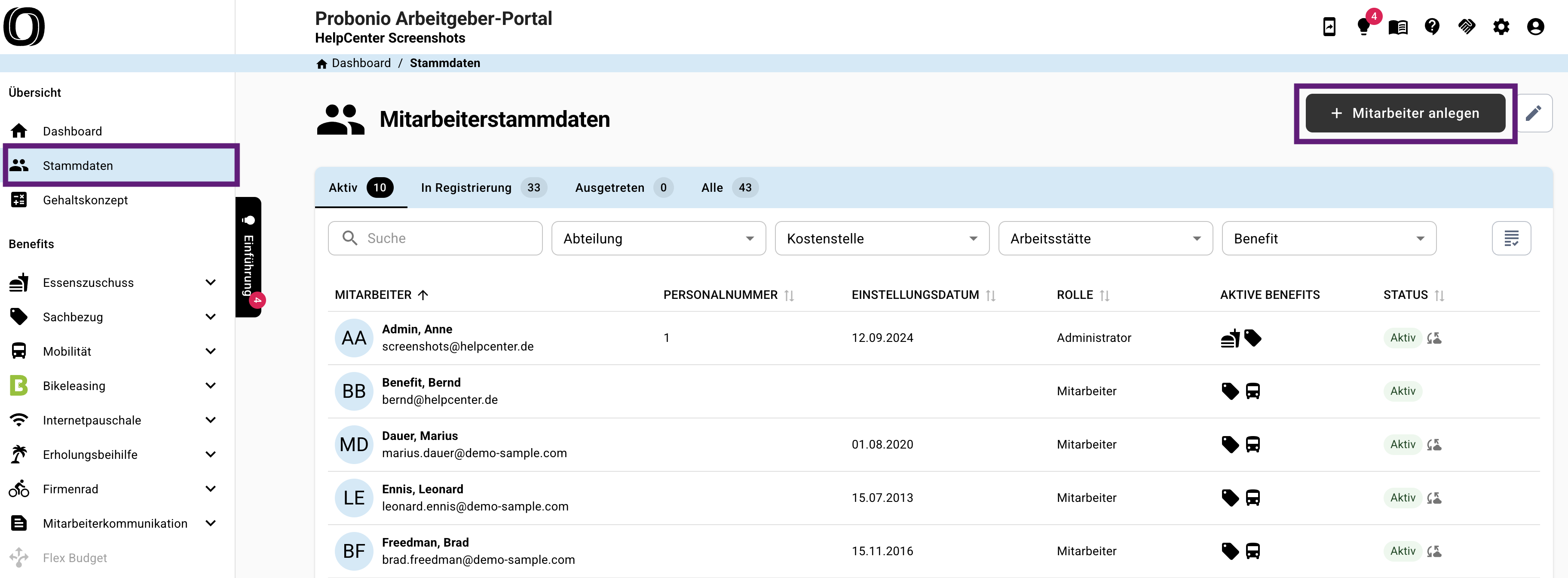
Task: Open the Kostenstelle filter dropdown
Action: (x=882, y=238)
